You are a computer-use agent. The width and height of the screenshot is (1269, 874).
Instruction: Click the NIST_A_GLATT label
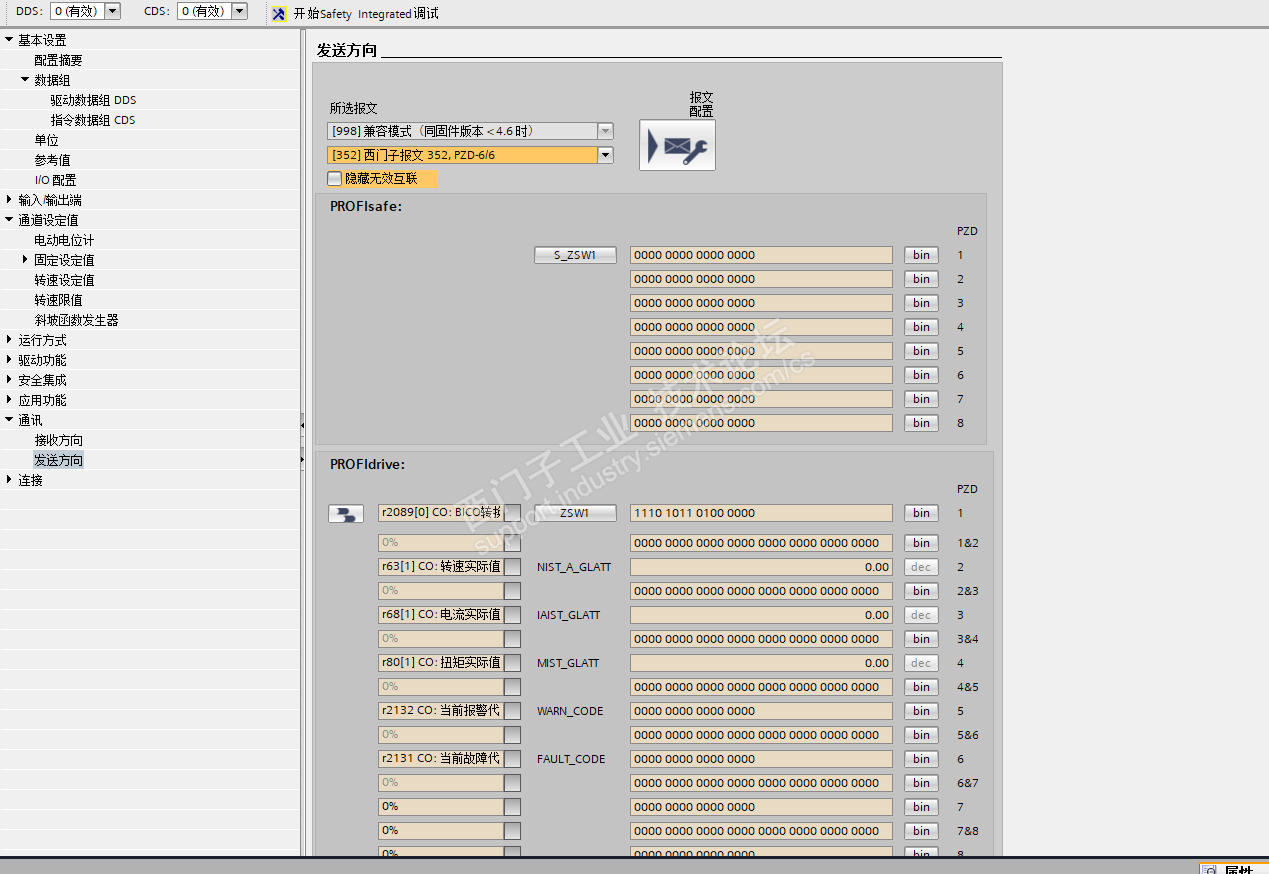(x=574, y=567)
